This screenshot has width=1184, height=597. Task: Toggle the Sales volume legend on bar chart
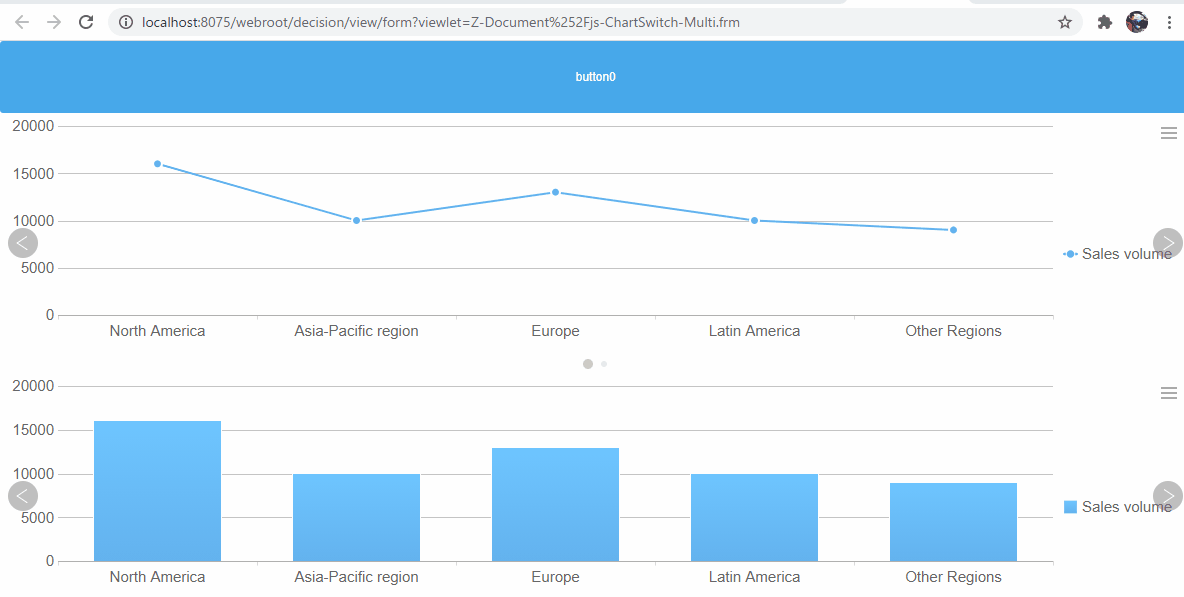(x=1119, y=506)
